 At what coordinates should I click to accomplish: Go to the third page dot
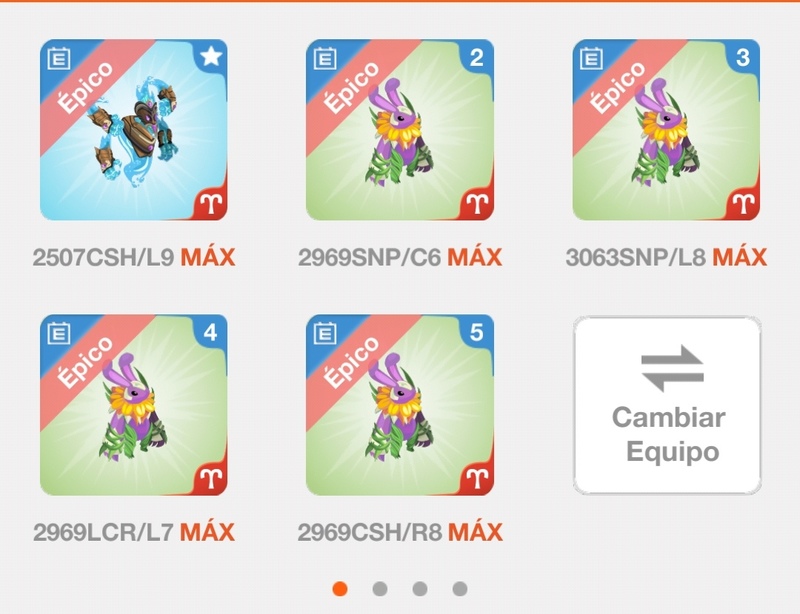[x=419, y=588]
